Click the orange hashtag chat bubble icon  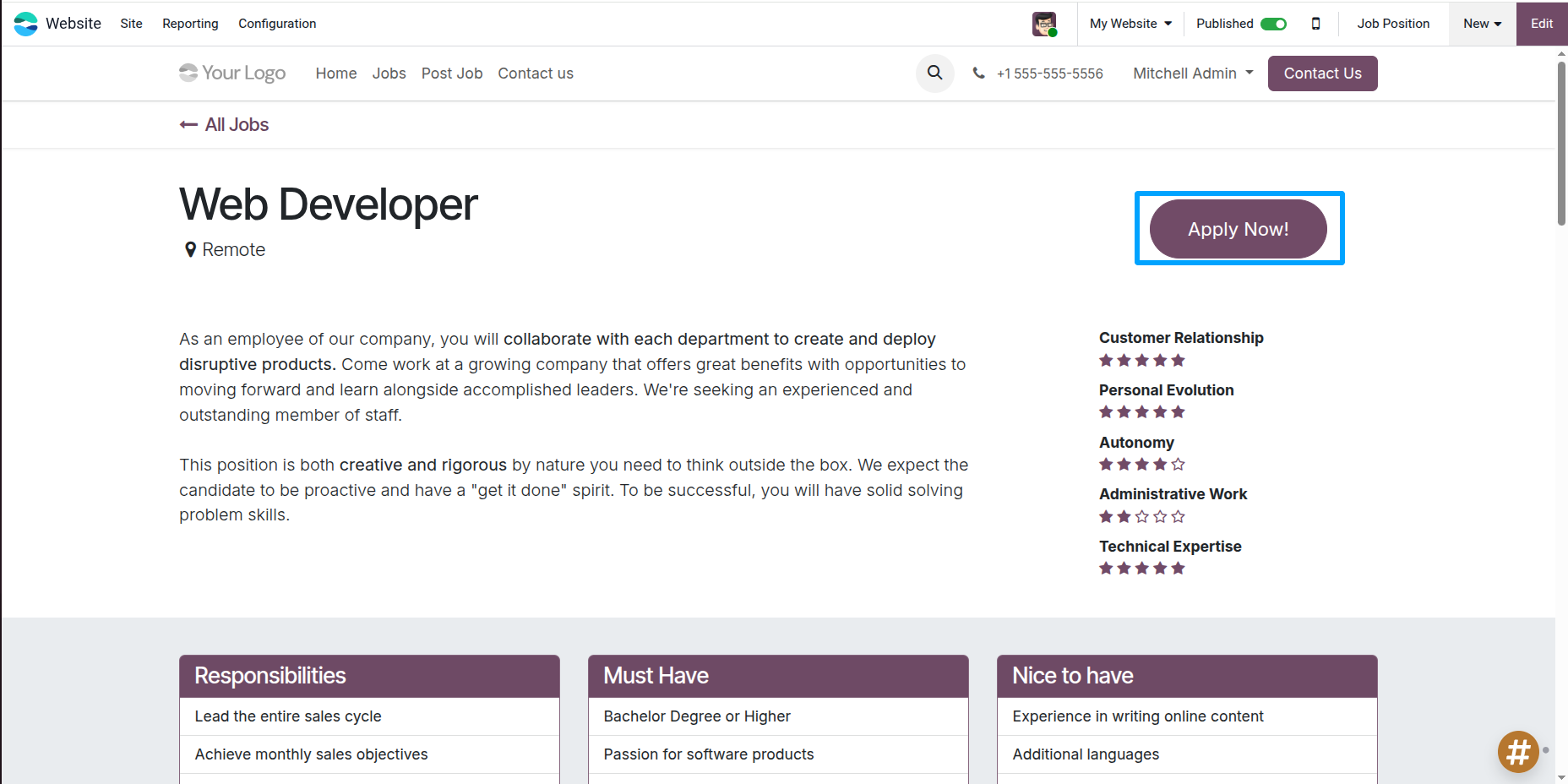click(1517, 751)
